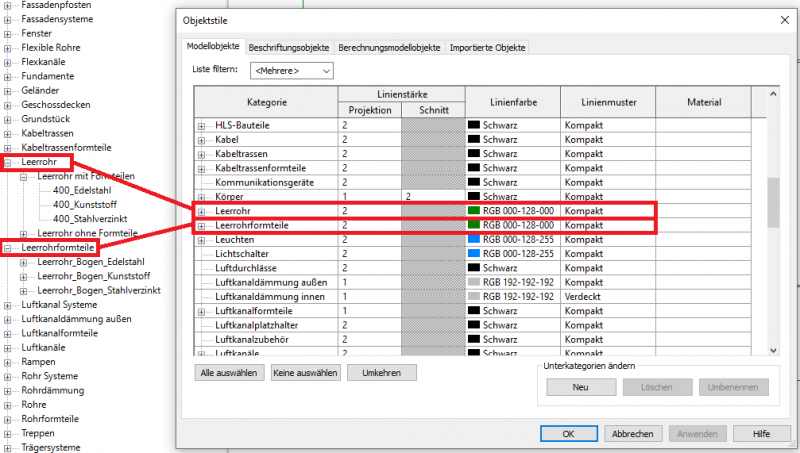Open the Liste filtern dropdown

292,71
